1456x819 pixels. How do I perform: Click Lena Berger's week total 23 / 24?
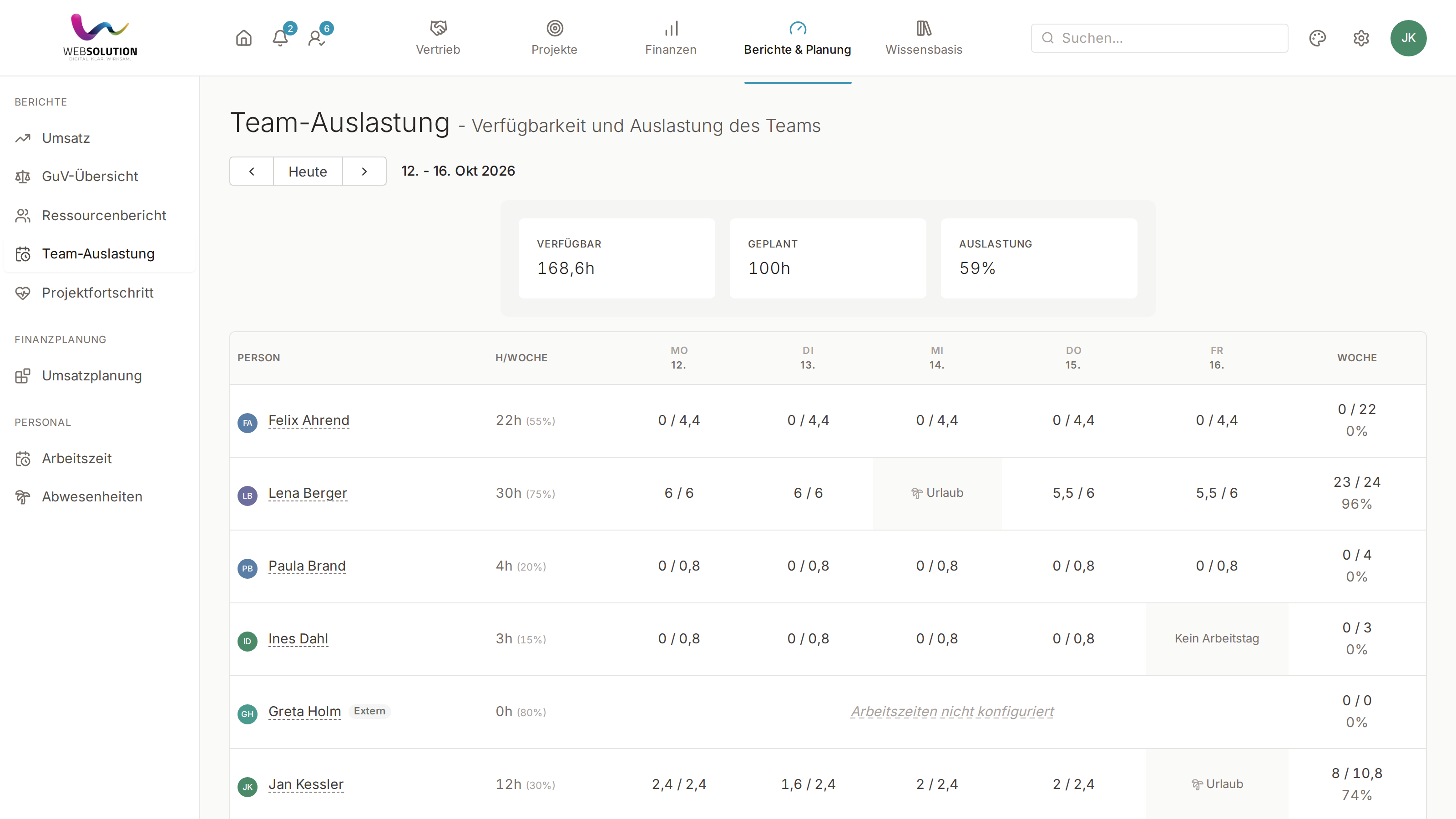click(1356, 482)
